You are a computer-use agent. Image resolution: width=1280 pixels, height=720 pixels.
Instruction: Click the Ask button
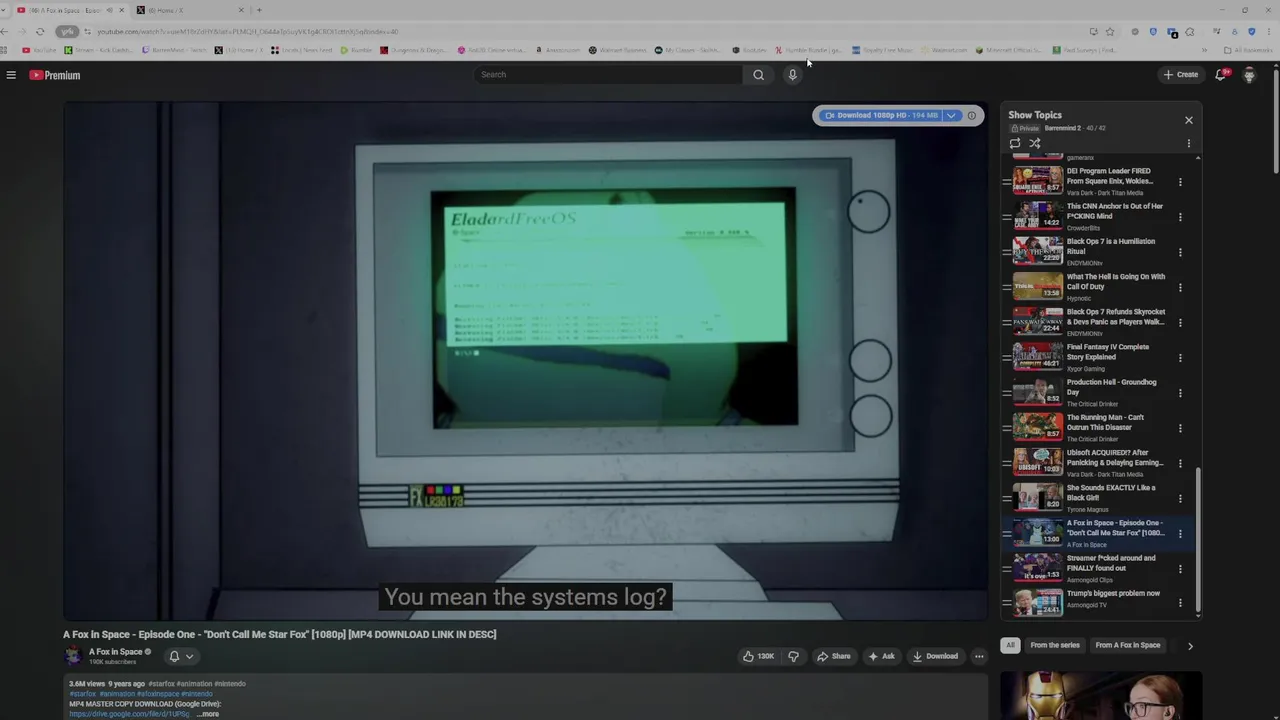[x=881, y=656]
